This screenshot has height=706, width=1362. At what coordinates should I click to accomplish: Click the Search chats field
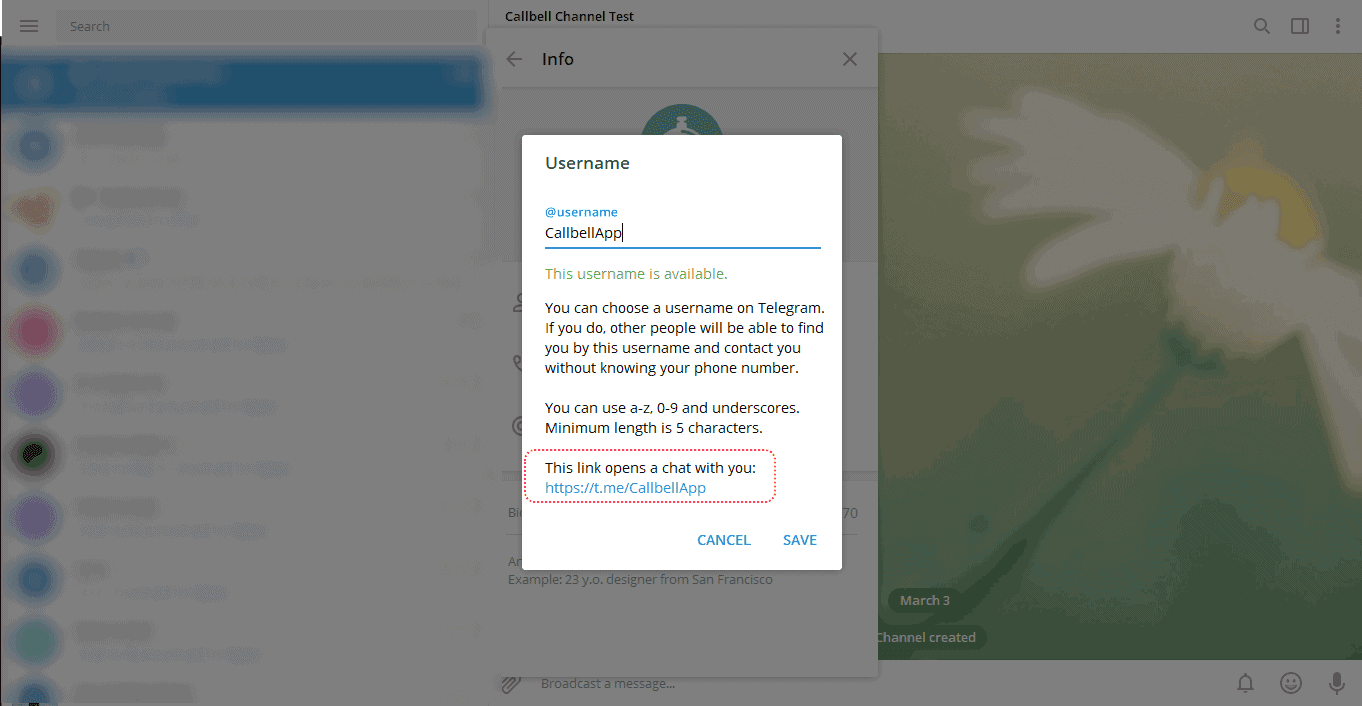coord(265,26)
